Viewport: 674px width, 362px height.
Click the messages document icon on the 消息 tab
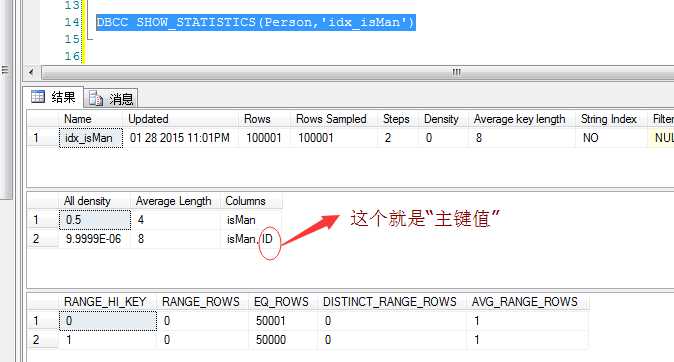(x=95, y=99)
